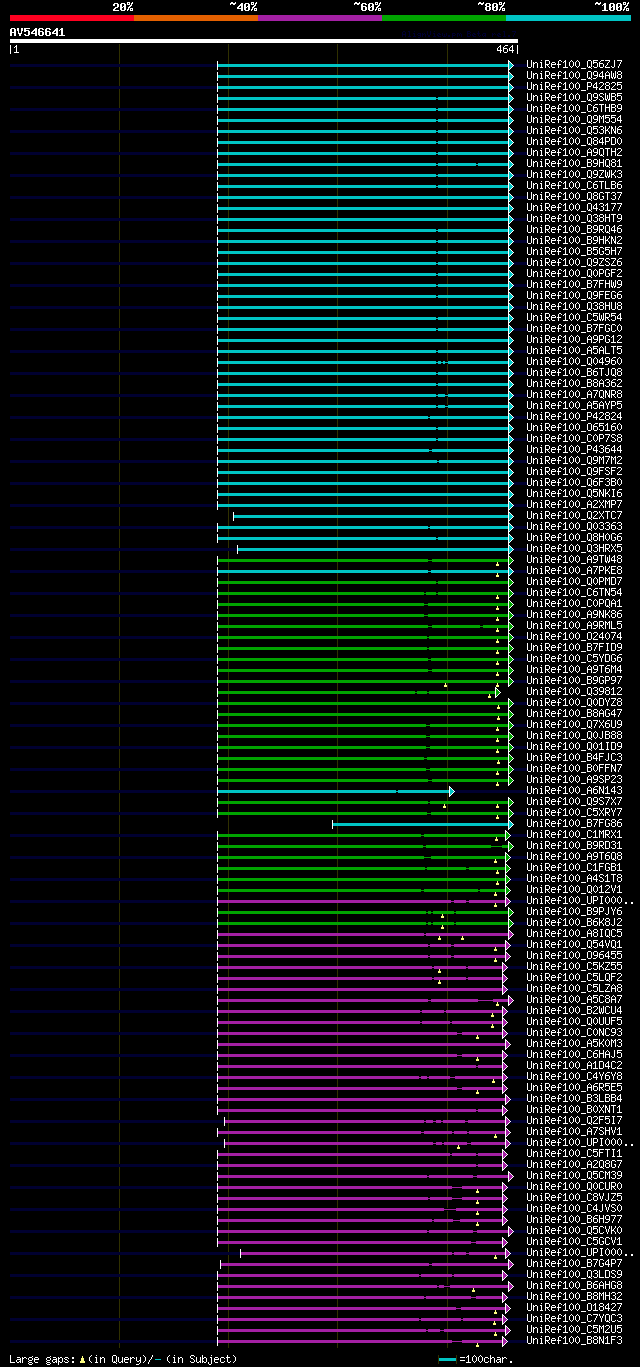640x1367 pixels.
Task: Click the purple ~60% identity legend segment
Action: coord(320,18)
